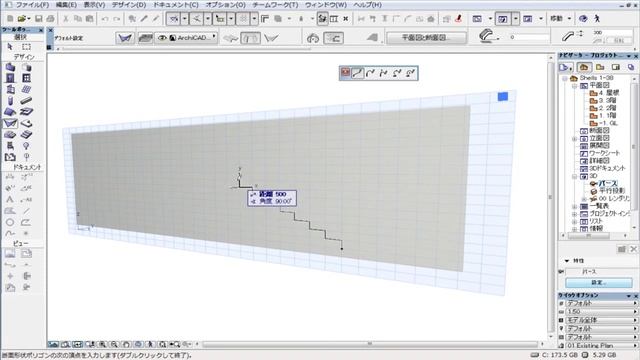Click the 角度 90.00° tracker field
This screenshot has height=360, width=640.
coord(271,202)
